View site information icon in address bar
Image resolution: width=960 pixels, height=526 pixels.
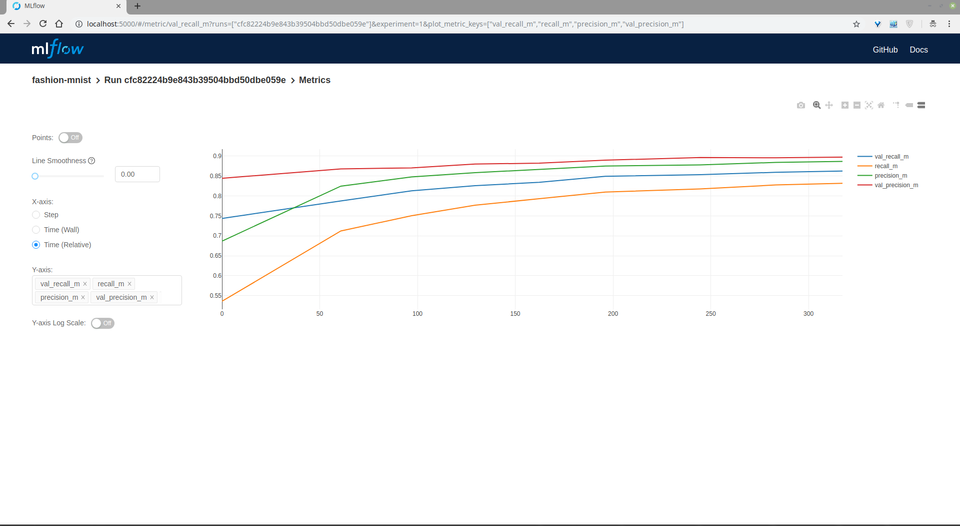(79, 24)
